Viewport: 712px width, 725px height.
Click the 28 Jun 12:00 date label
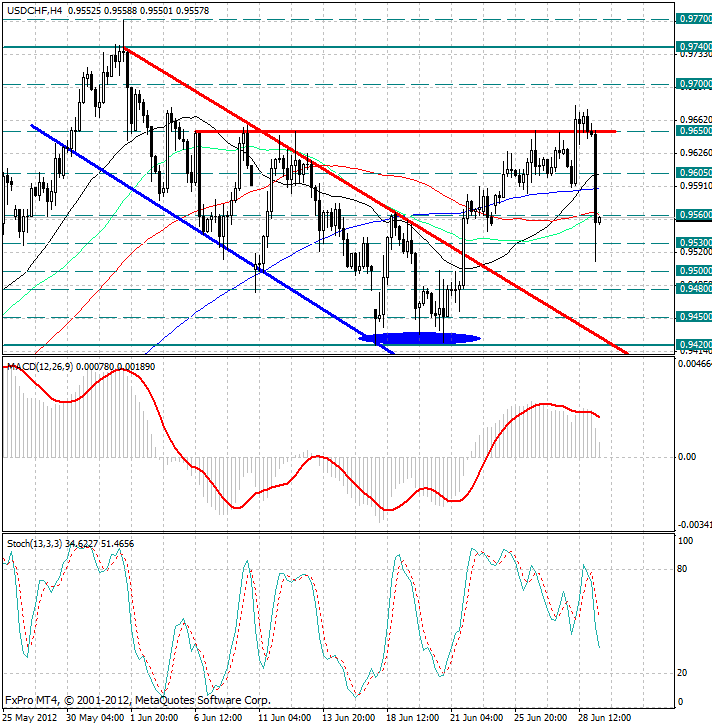[x=604, y=718]
